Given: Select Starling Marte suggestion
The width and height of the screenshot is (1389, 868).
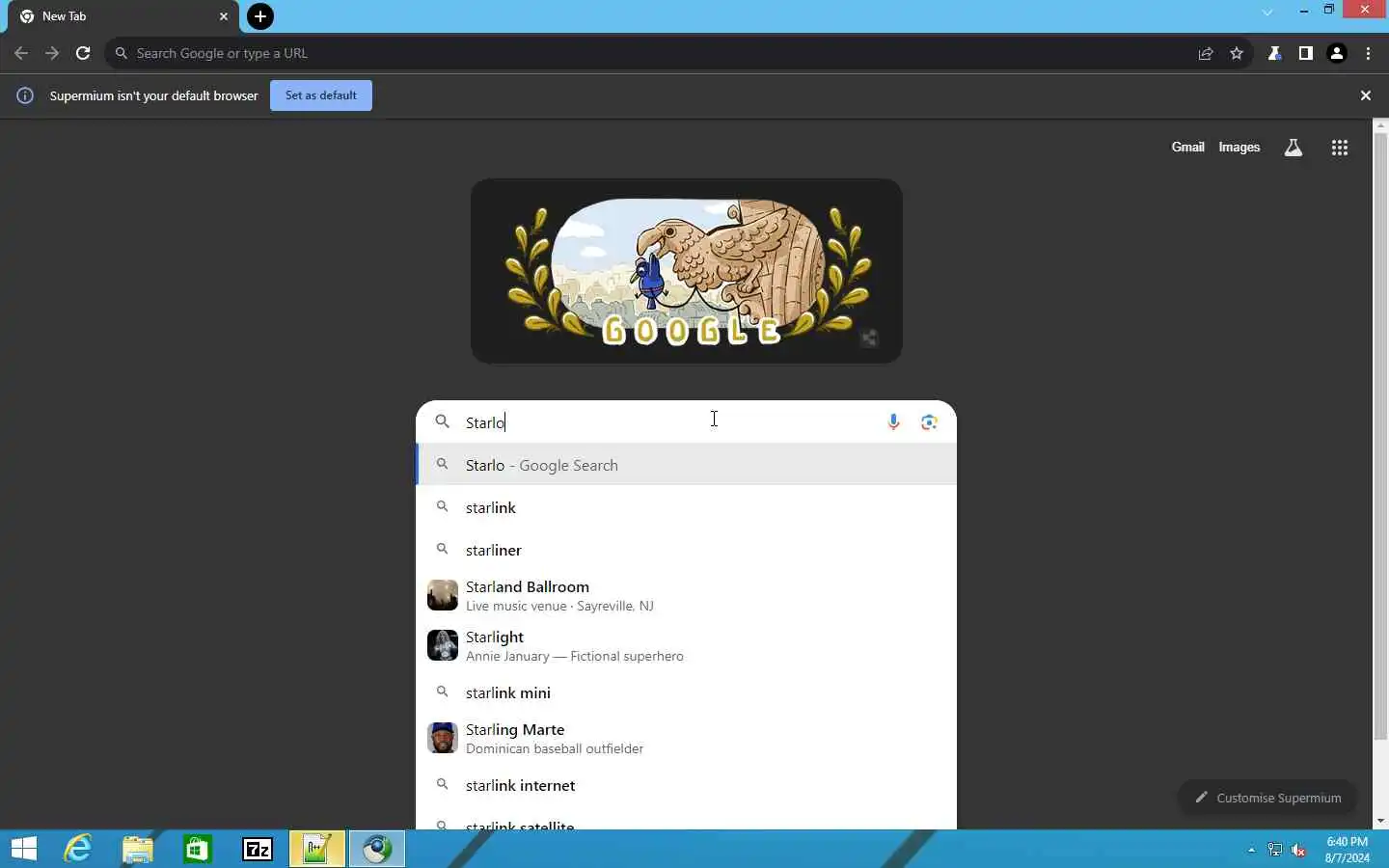Looking at the screenshot, I should pyautogui.click(x=686, y=738).
